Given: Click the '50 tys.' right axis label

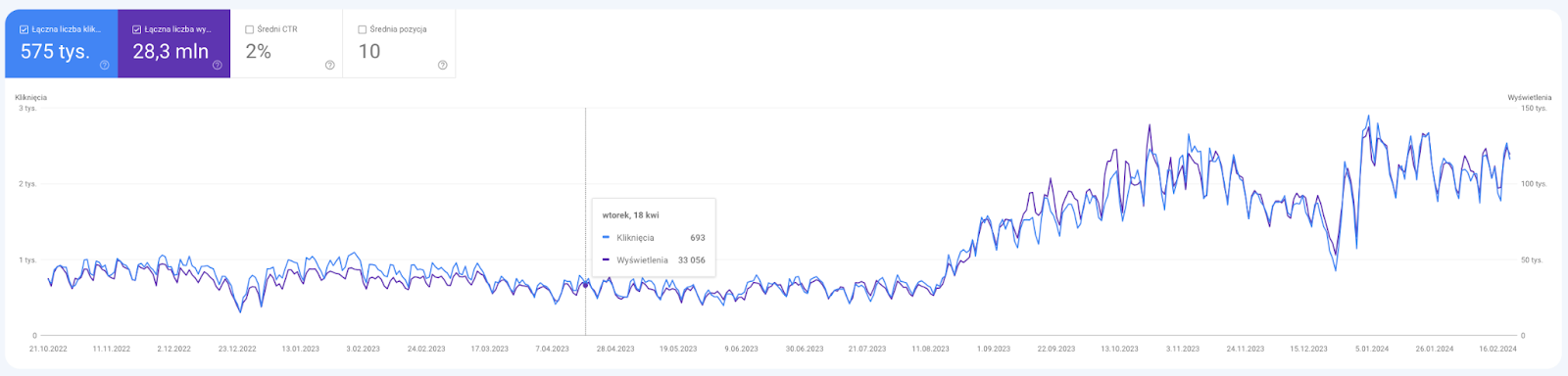Looking at the screenshot, I should [x=1532, y=260].
